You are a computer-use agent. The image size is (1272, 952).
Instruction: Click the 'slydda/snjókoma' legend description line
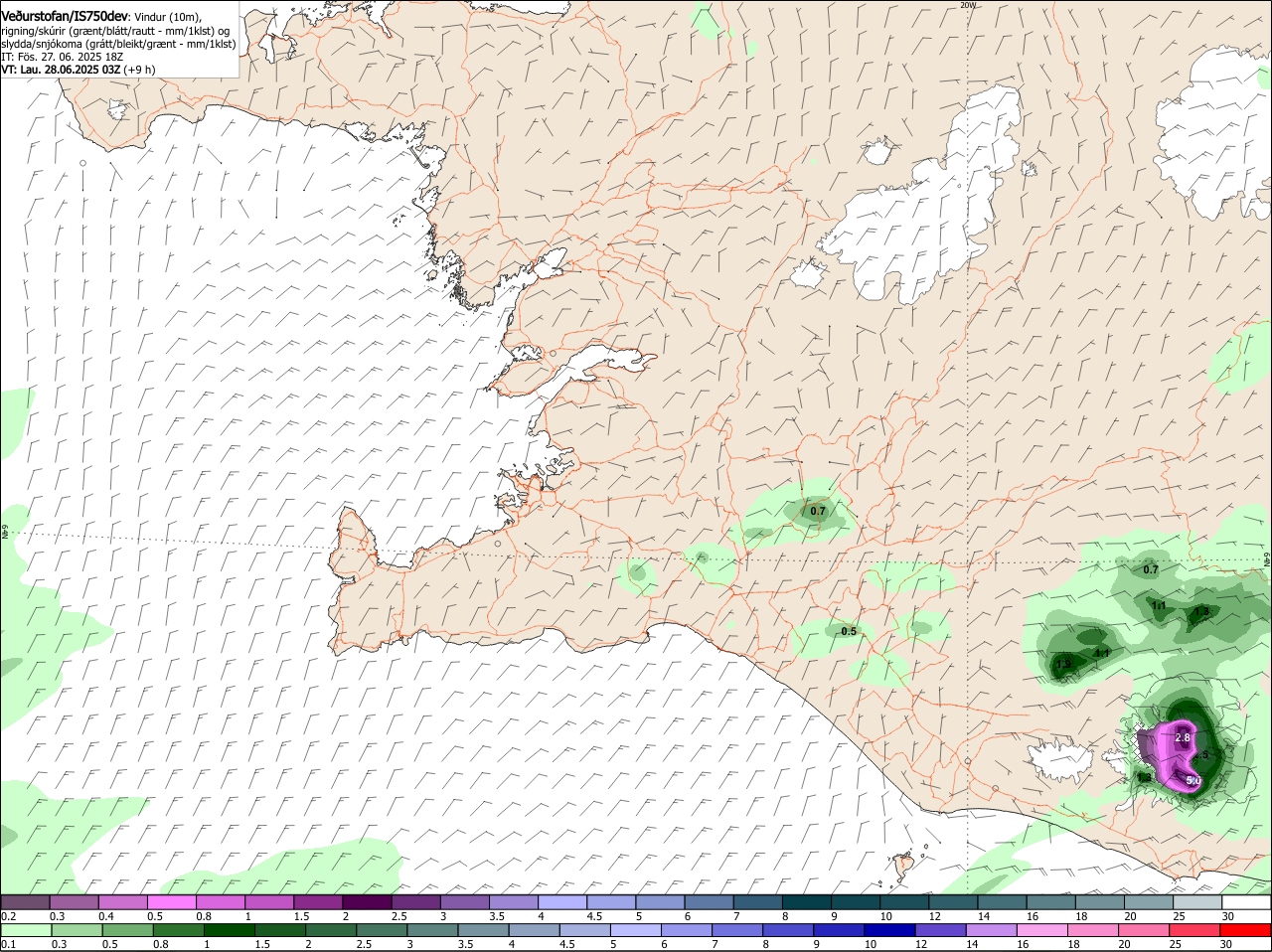click(x=118, y=44)
